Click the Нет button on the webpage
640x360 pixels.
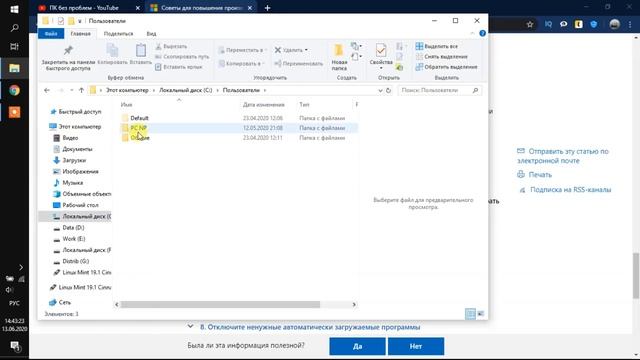coord(416,346)
